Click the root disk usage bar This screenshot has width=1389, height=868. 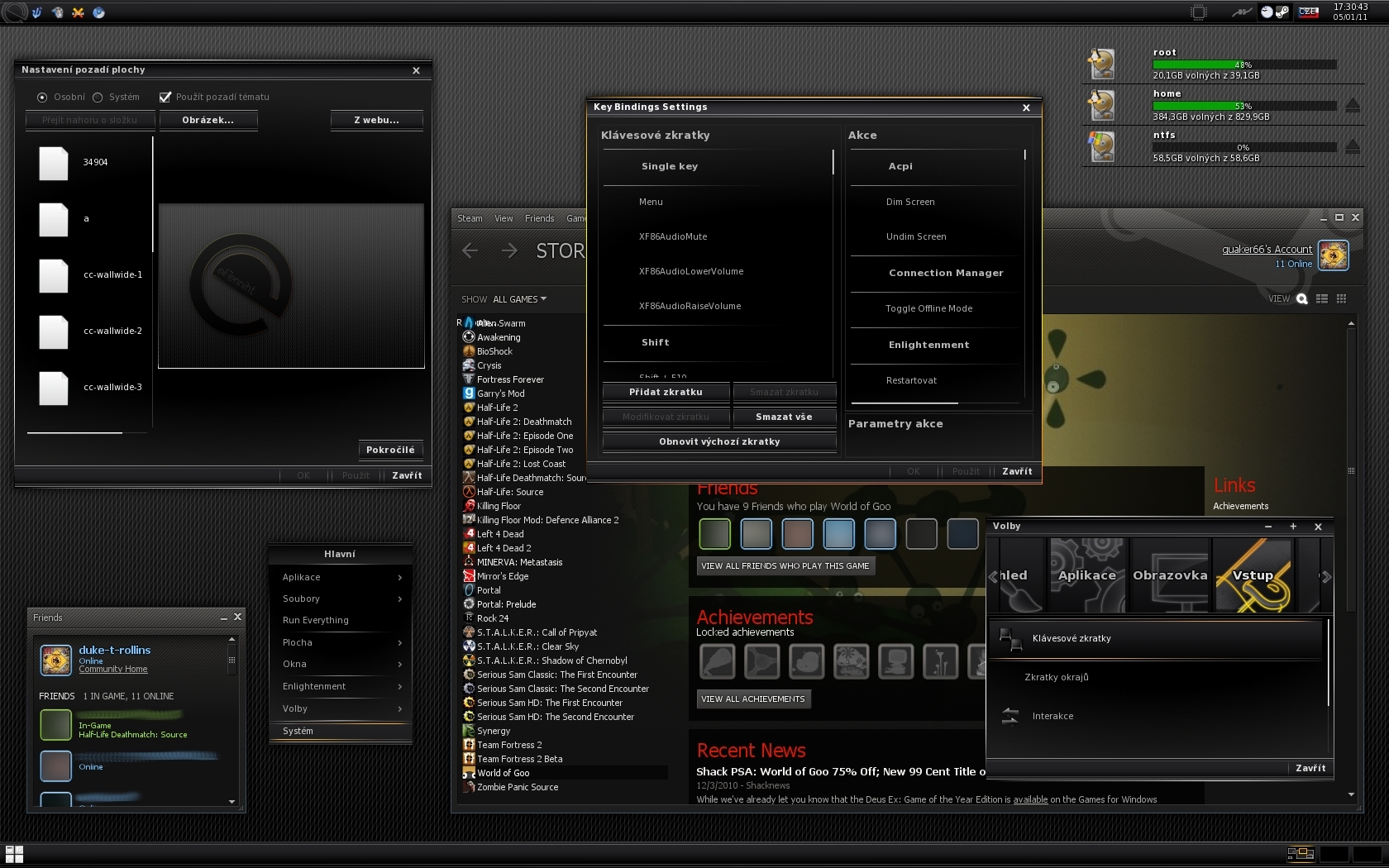tap(1244, 64)
